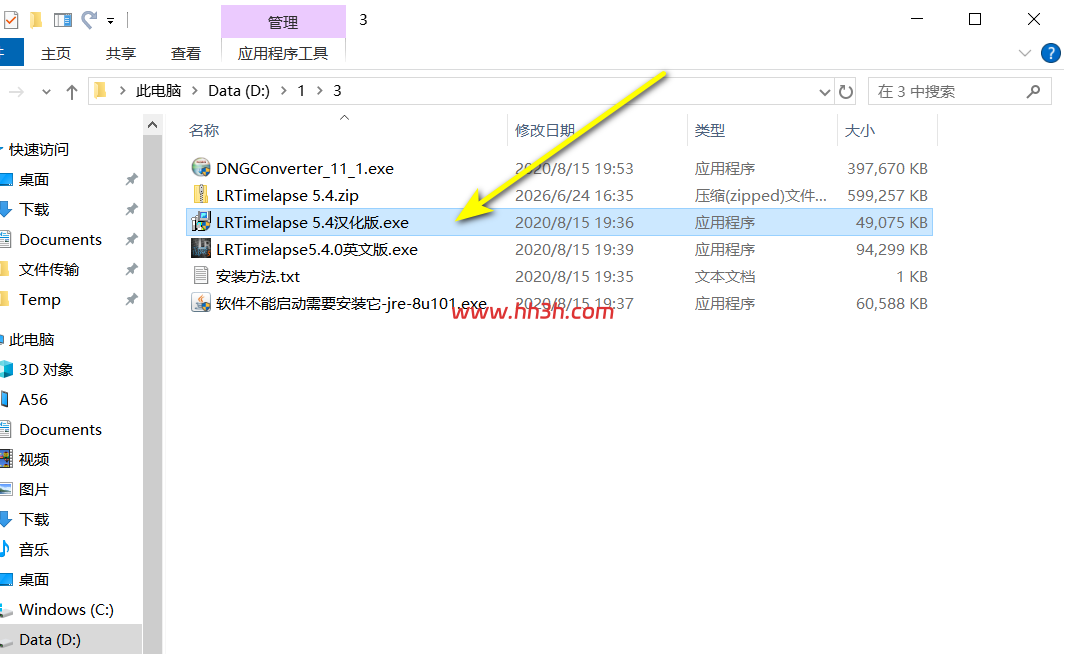The width and height of the screenshot is (1065, 654).
Task: Open pinned 文件传输 folder
Action: 49,270
